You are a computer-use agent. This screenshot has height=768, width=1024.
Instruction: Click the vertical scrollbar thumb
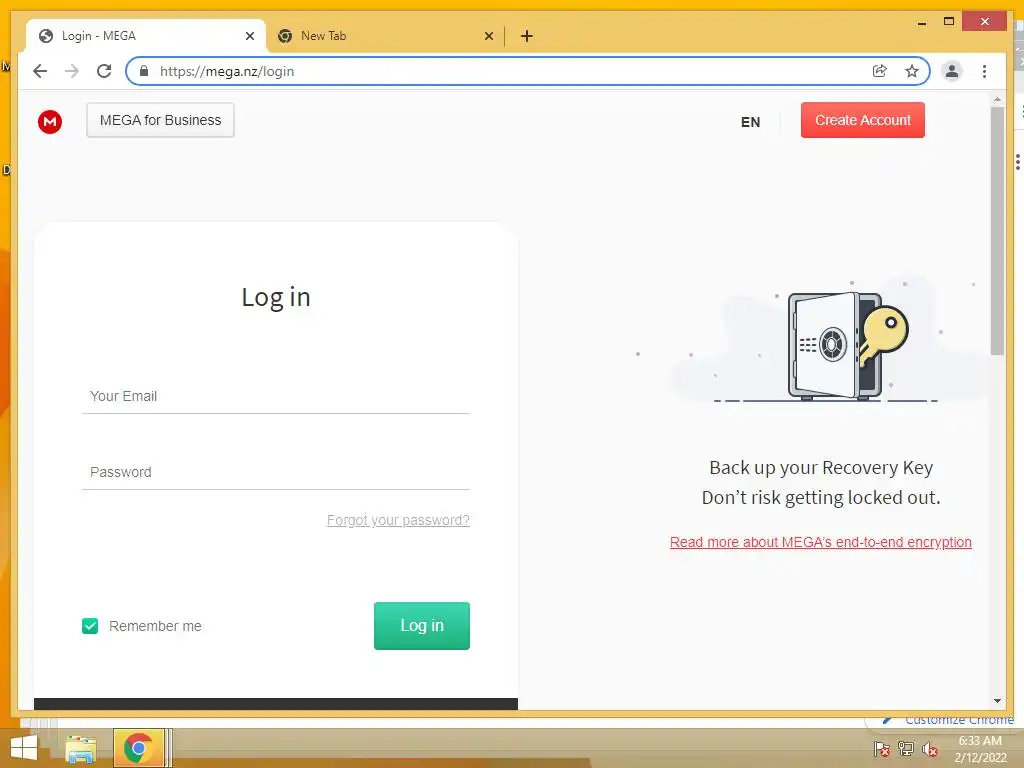[x=997, y=231]
